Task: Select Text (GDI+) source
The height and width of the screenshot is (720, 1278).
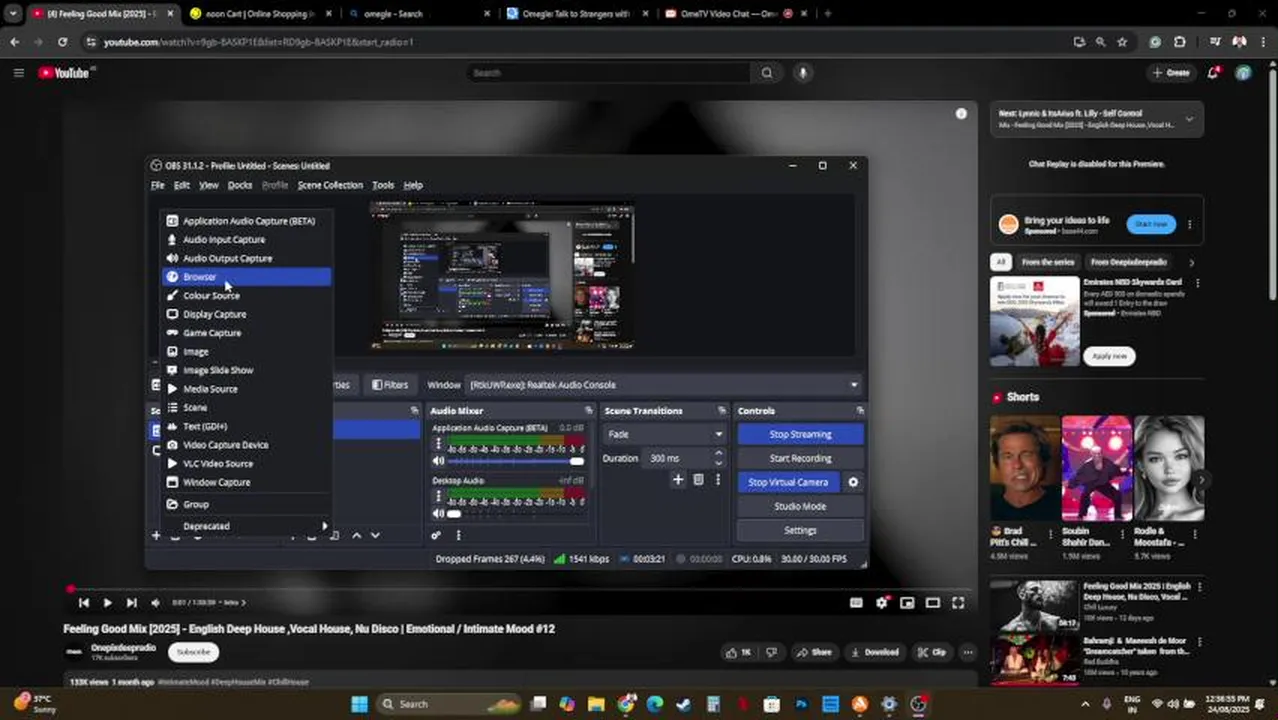Action: (x=246, y=426)
